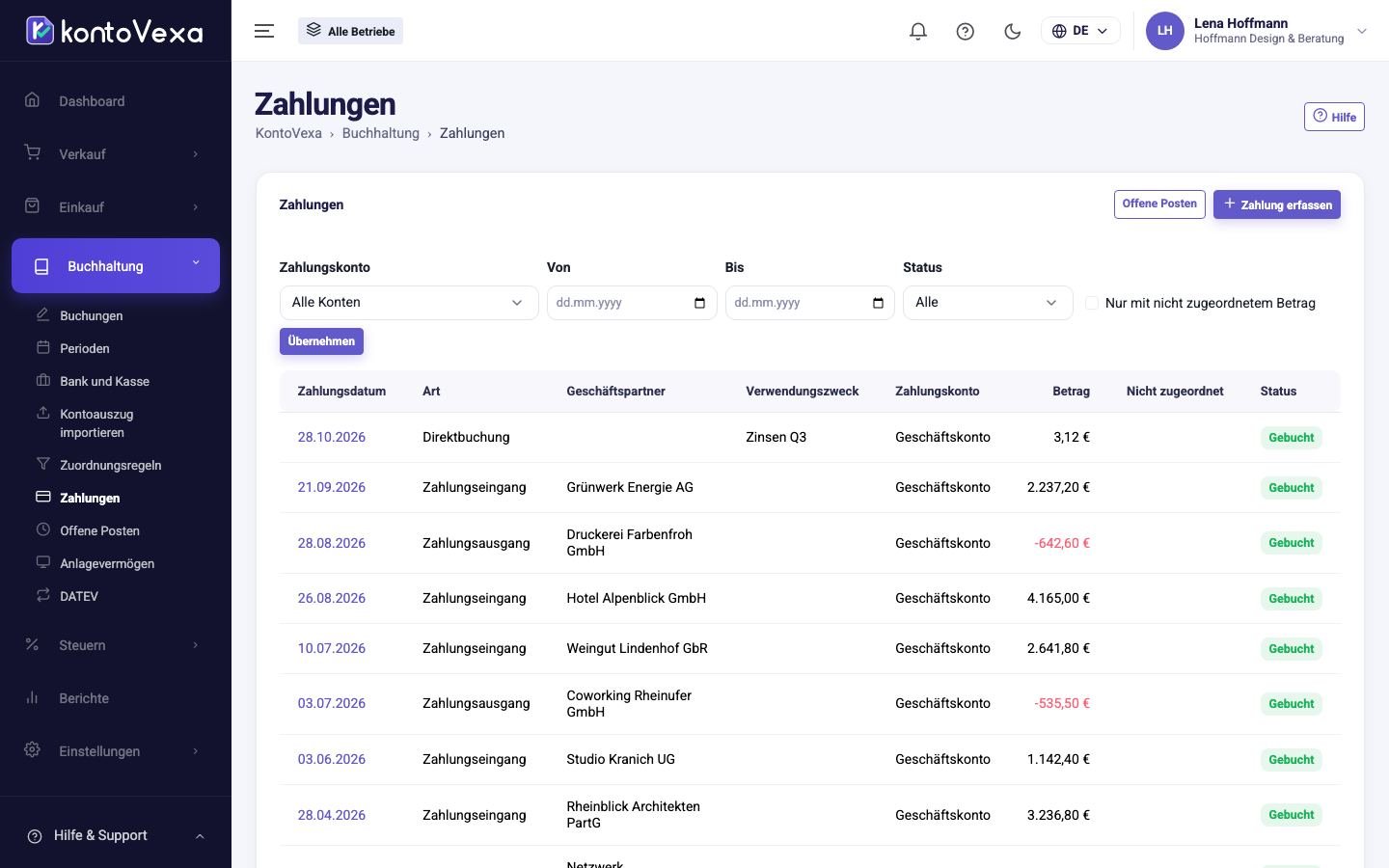Apply filters with Übernehmen button
The height and width of the screenshot is (868, 1389).
pyautogui.click(x=321, y=341)
